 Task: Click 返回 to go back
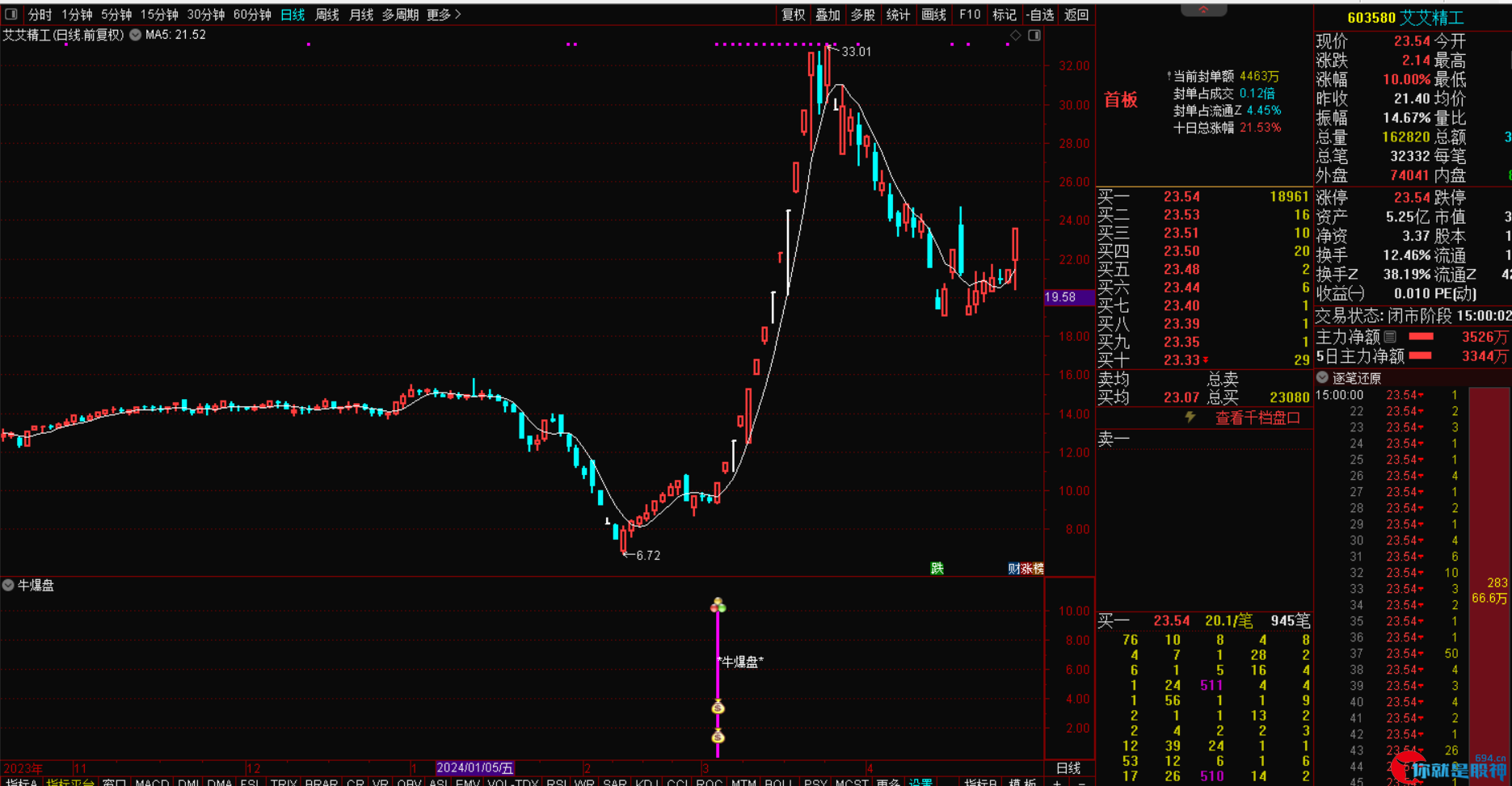[1076, 15]
